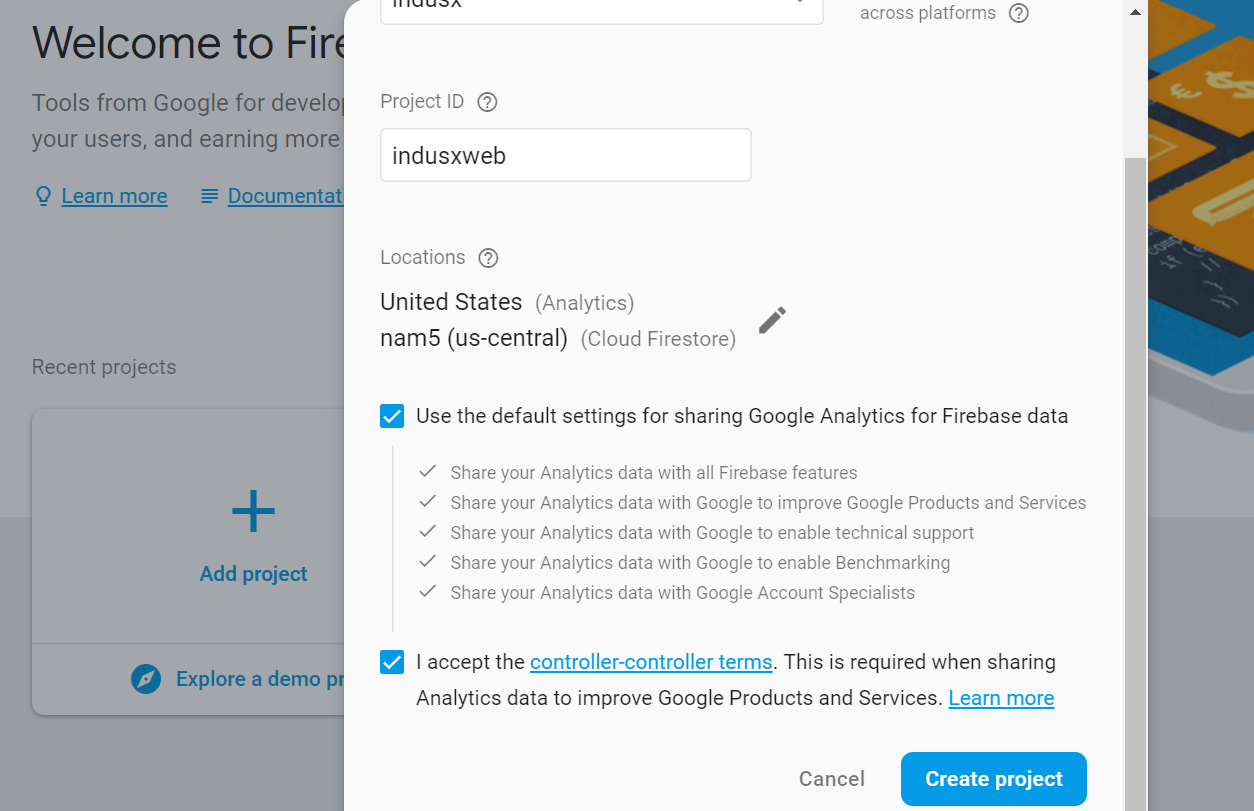This screenshot has height=811, width=1254.
Task: Click the scrollbar up arrow
Action: pyautogui.click(x=1133, y=13)
